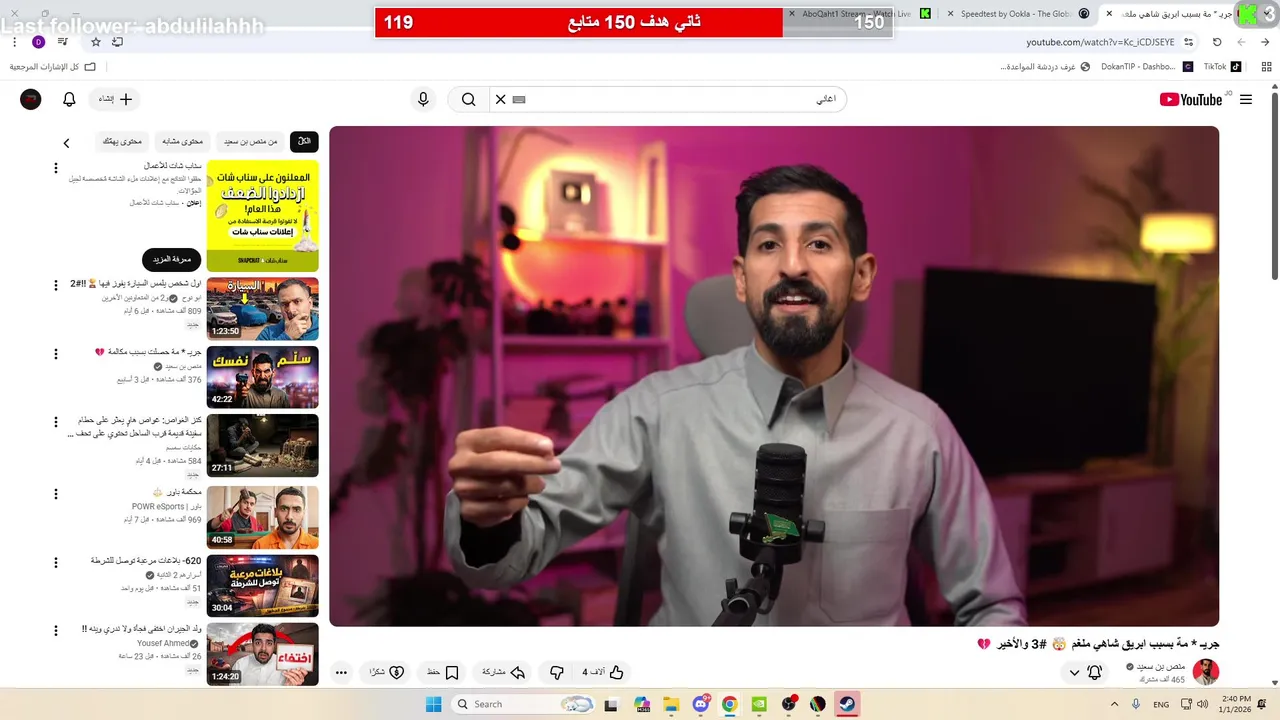
Task: Open the YouTube hamburger guide menu
Action: pos(1245,100)
